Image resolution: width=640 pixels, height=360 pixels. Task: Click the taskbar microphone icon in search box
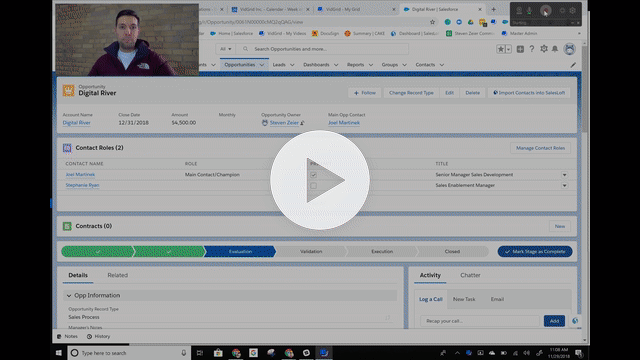tap(184, 353)
